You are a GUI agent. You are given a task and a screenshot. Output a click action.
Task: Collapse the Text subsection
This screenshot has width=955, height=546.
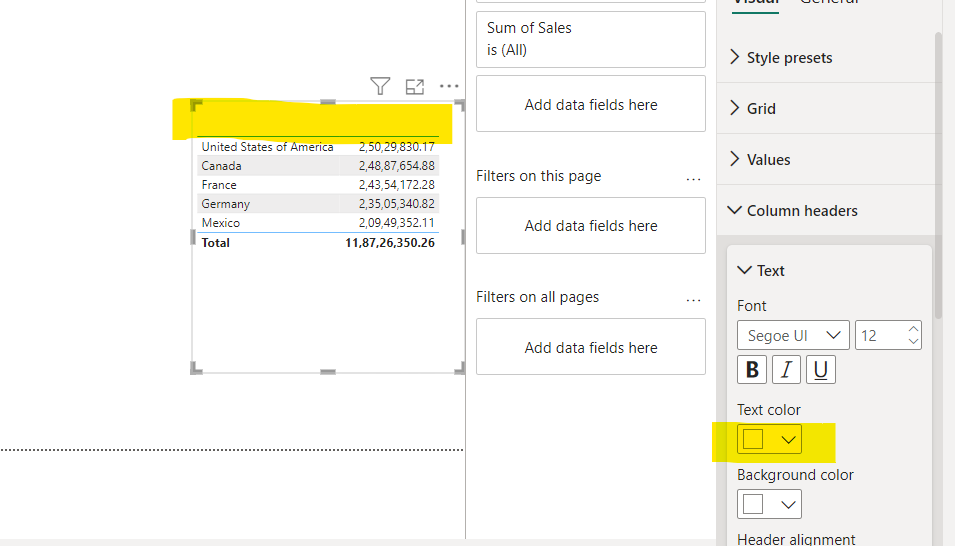tap(761, 271)
